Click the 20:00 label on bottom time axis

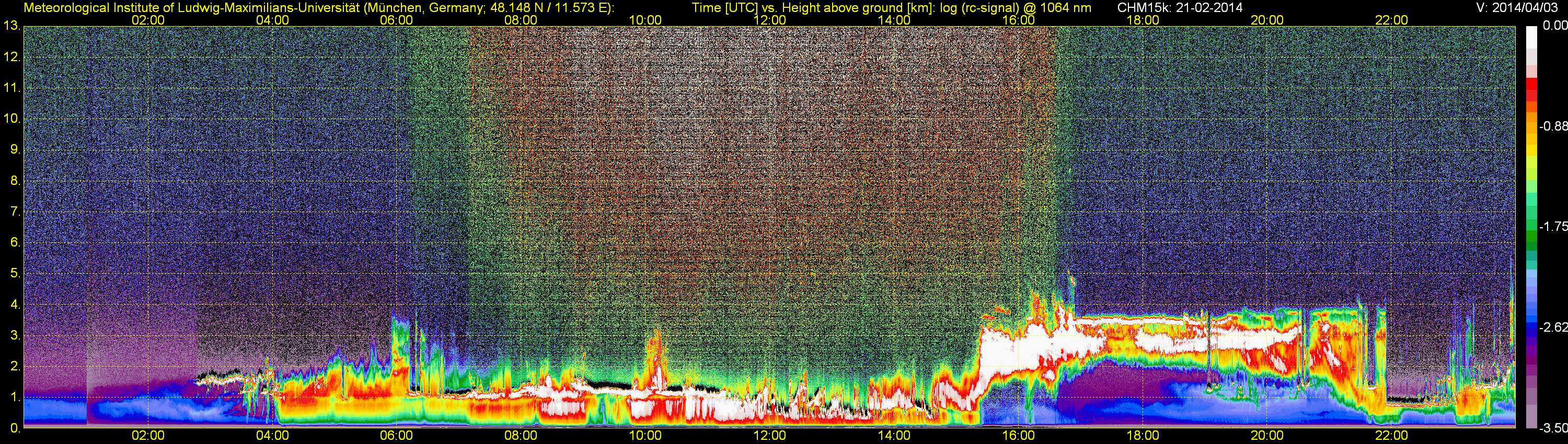(x=1267, y=436)
